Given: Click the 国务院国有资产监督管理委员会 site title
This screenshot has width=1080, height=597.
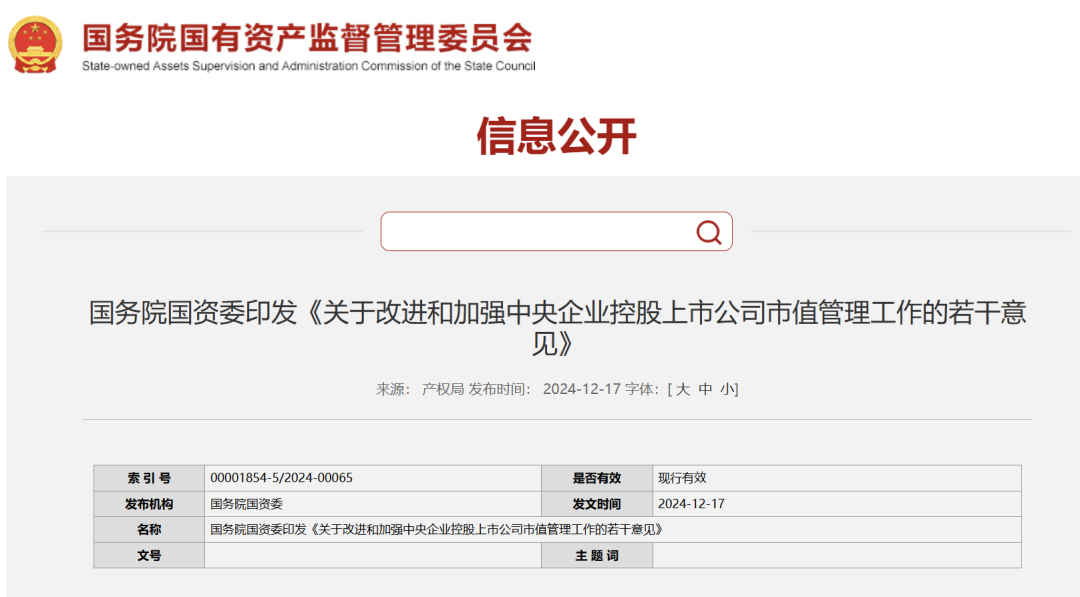Looking at the screenshot, I should tap(307, 38).
